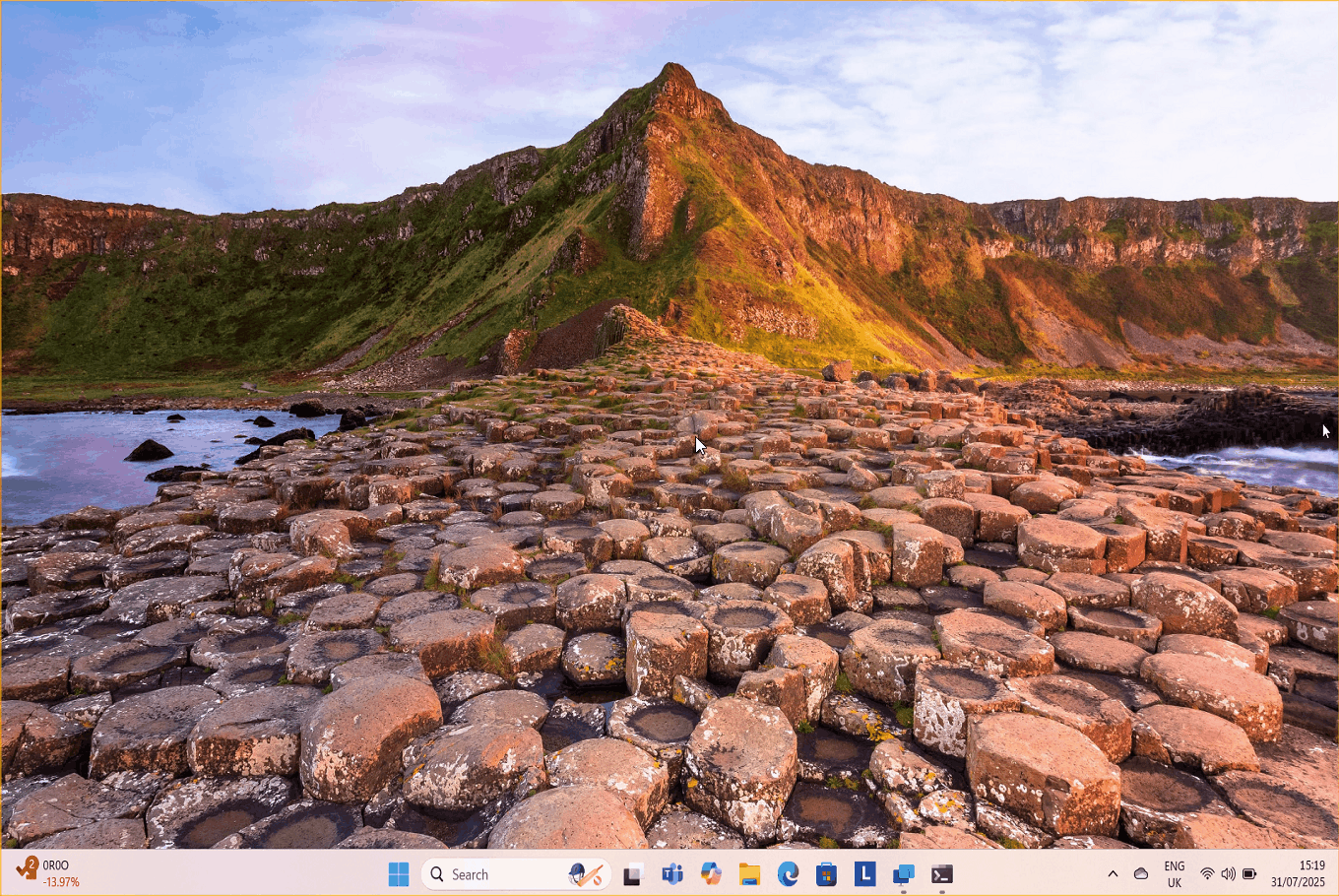Launch Microsoft Teams from the taskbar
This screenshot has height=896, width=1339.
pos(672,874)
